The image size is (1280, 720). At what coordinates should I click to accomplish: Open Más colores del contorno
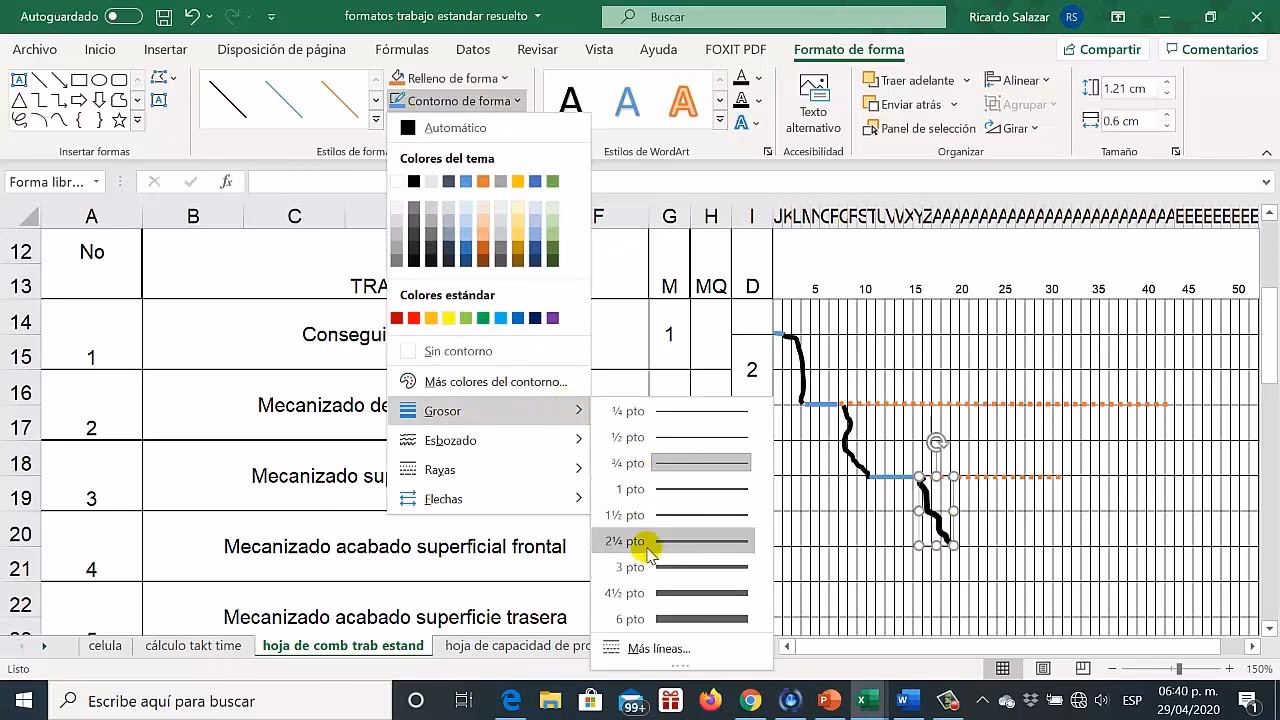click(494, 381)
